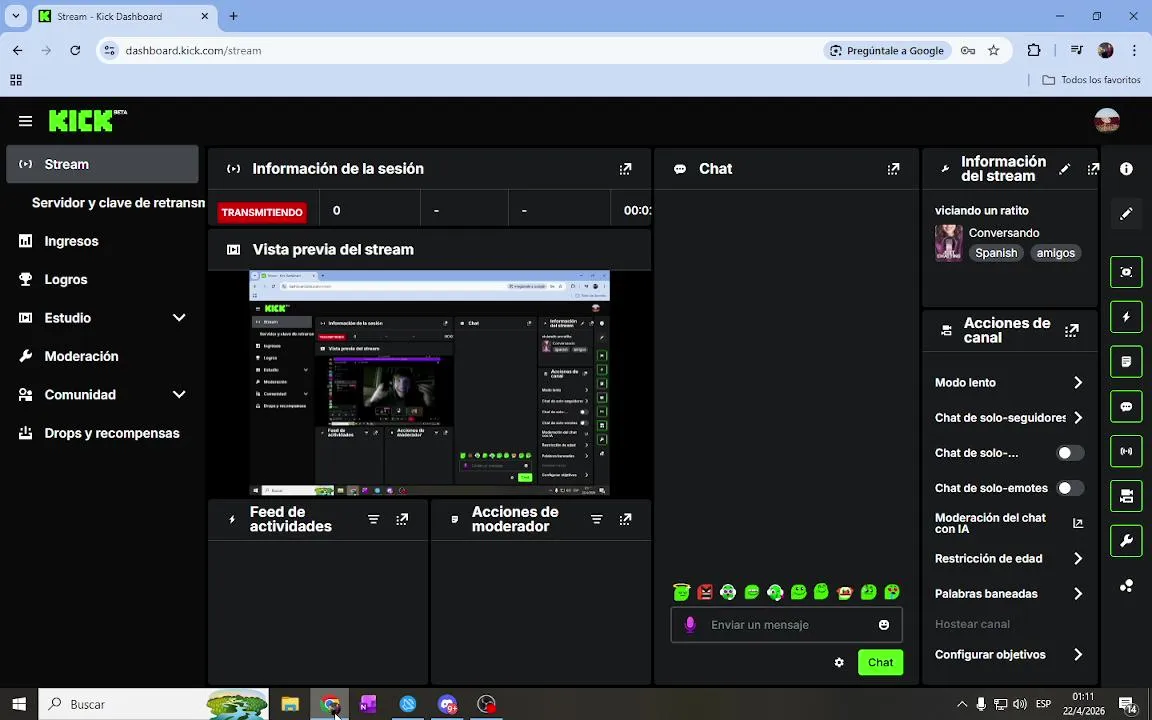Screen dimensions: 1152x720
Task: Pop out the Información de la sesión panel
Action: pos(625,169)
